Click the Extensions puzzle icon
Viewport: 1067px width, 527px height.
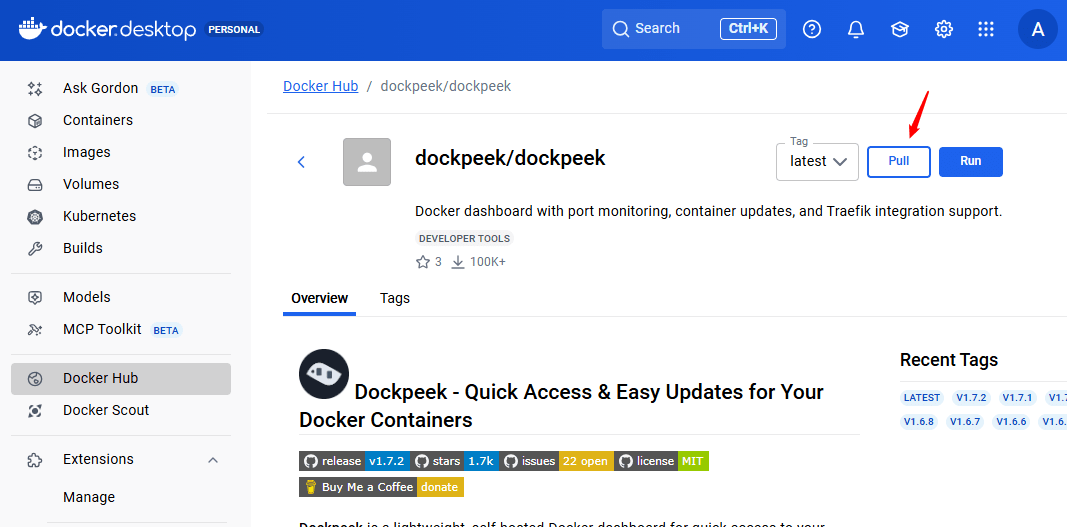(35, 460)
